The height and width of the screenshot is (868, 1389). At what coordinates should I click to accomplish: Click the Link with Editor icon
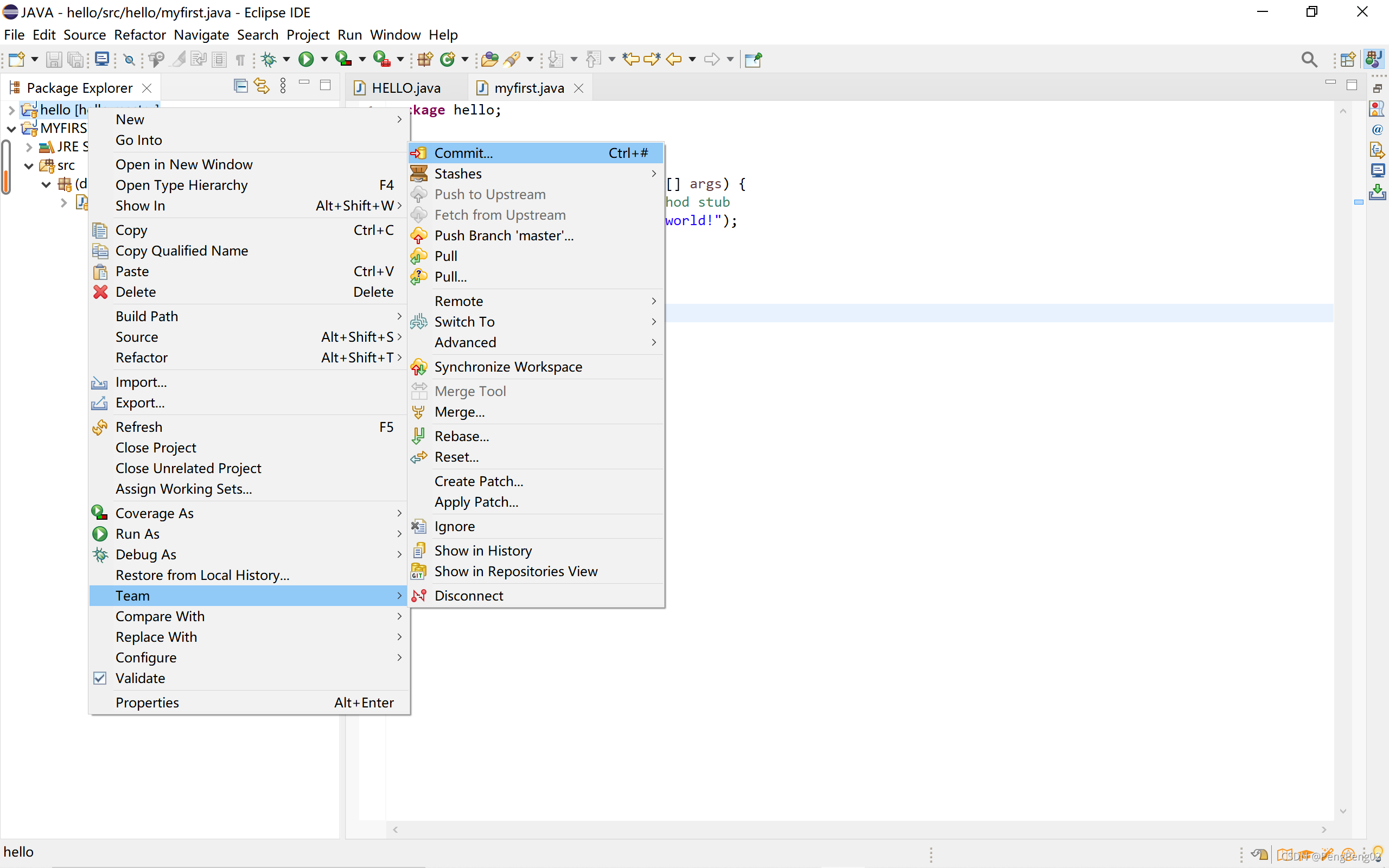click(x=262, y=86)
